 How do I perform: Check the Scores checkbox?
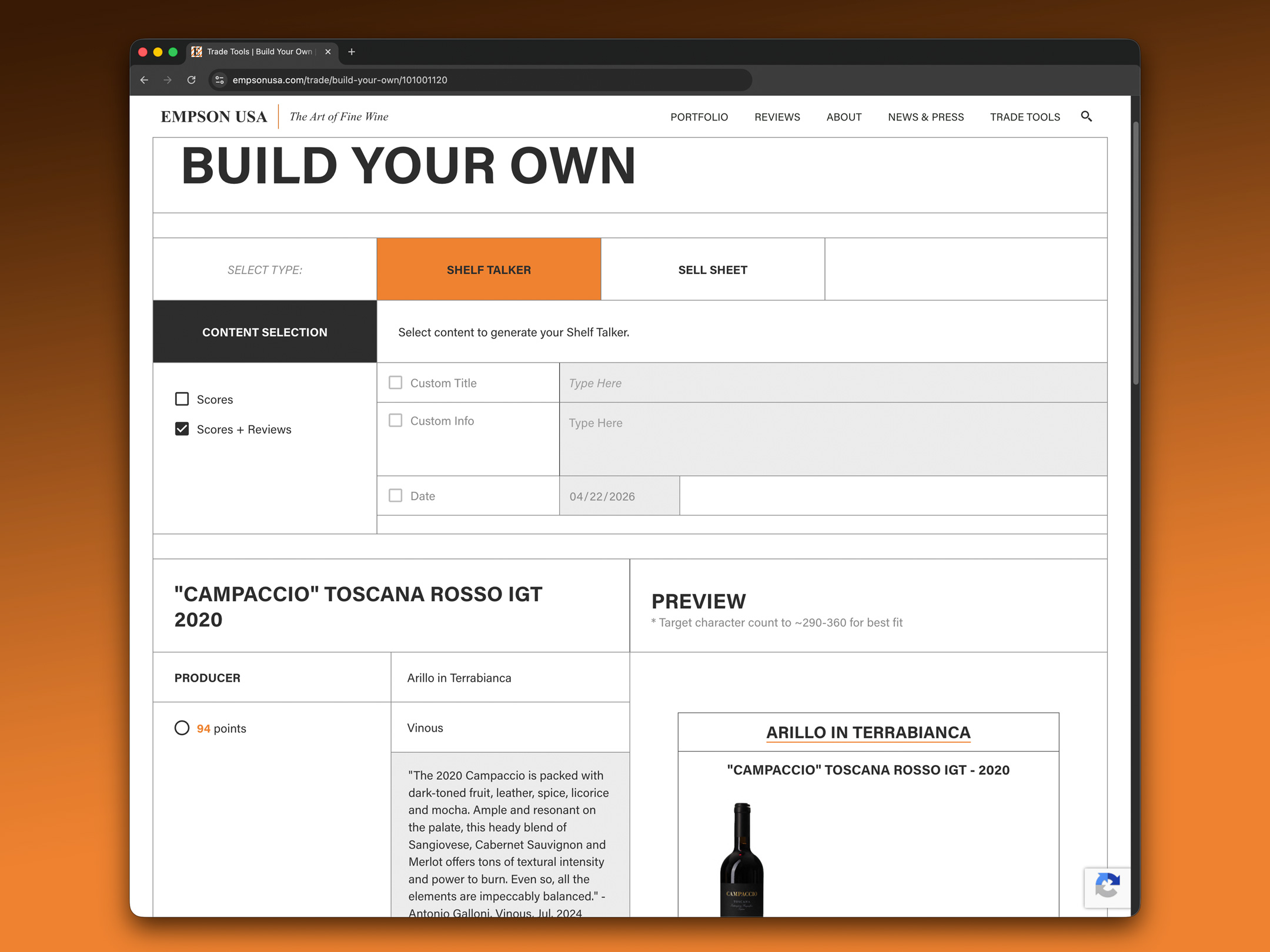coord(182,399)
